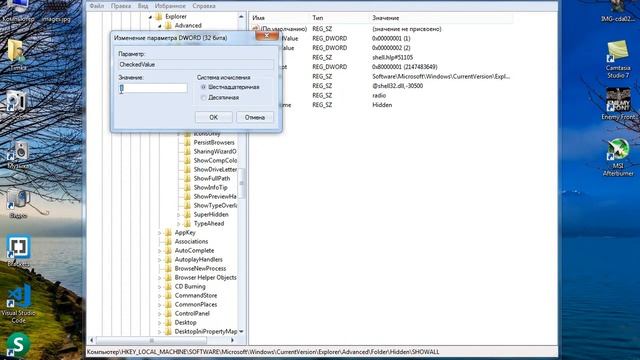Screen dimensions: 640x360
Task: Open Camtasia Studio 7 desktop icon
Action: pyautogui.click(x=618, y=51)
